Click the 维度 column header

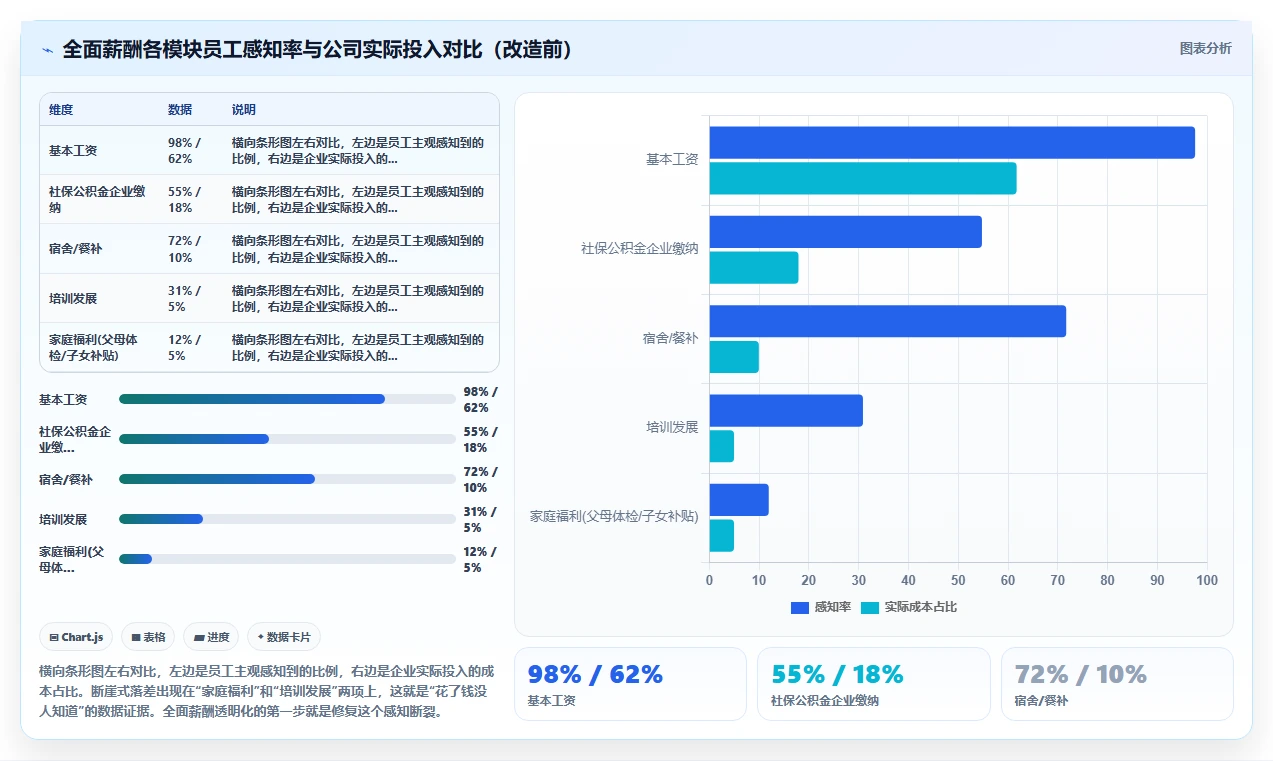coord(61,110)
